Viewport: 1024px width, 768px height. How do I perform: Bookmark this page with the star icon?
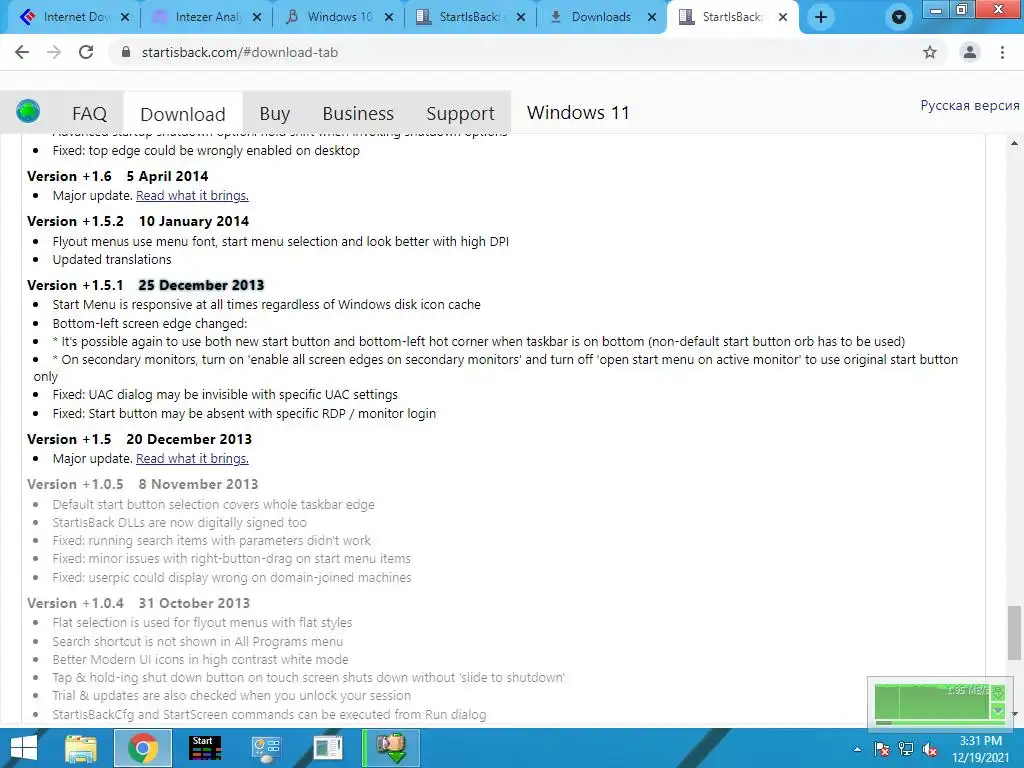coord(930,52)
